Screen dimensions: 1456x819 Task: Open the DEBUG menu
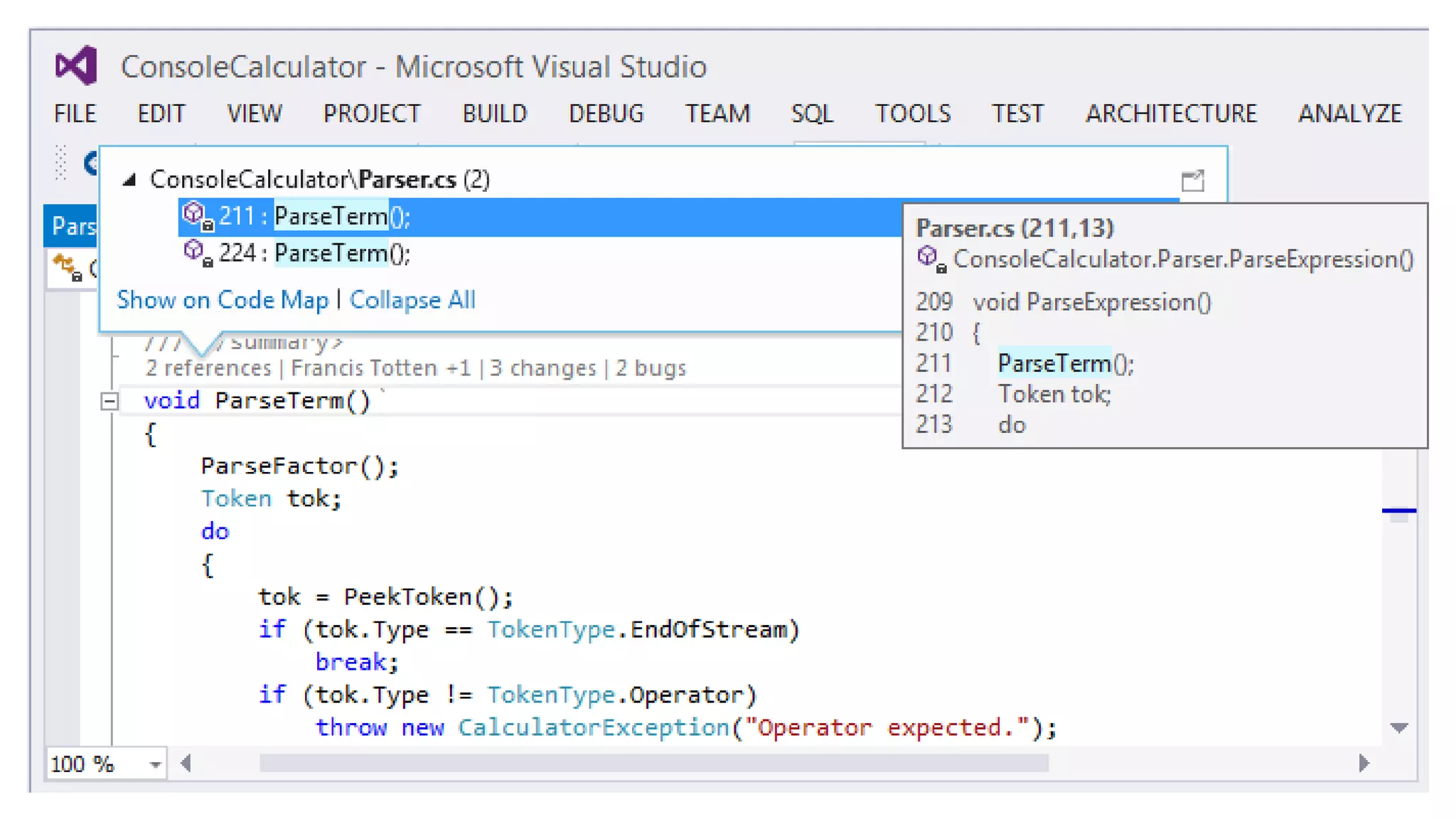point(606,114)
